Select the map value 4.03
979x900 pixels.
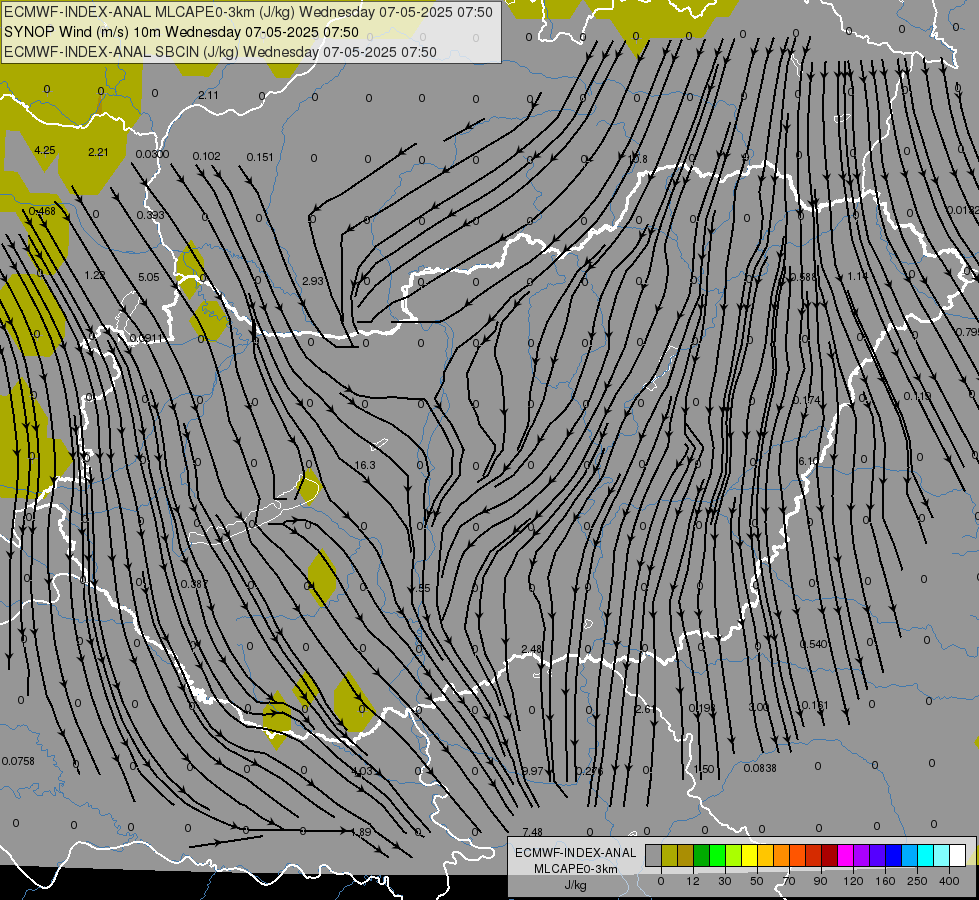point(362,771)
